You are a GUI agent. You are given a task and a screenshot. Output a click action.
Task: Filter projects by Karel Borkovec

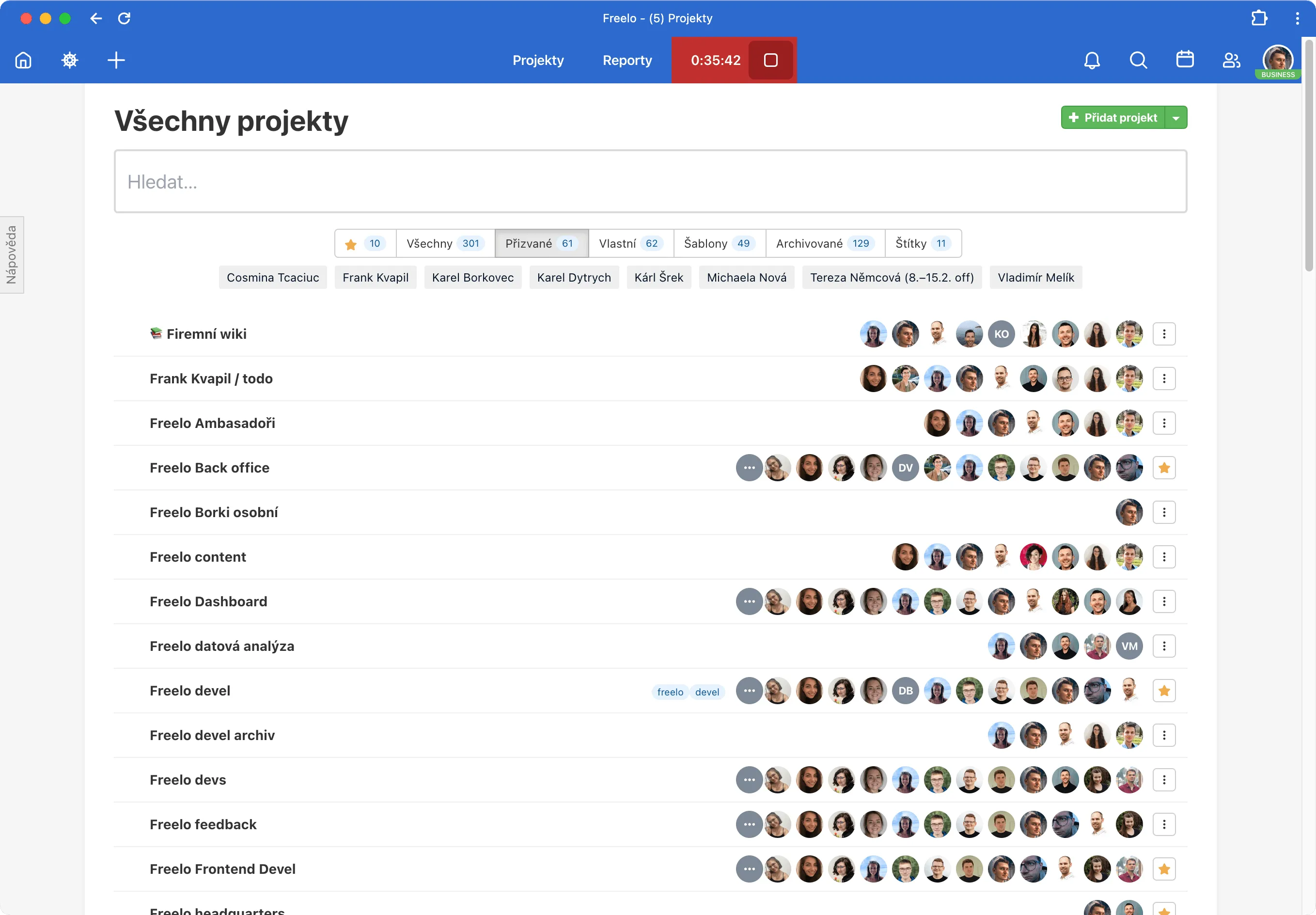pos(473,278)
